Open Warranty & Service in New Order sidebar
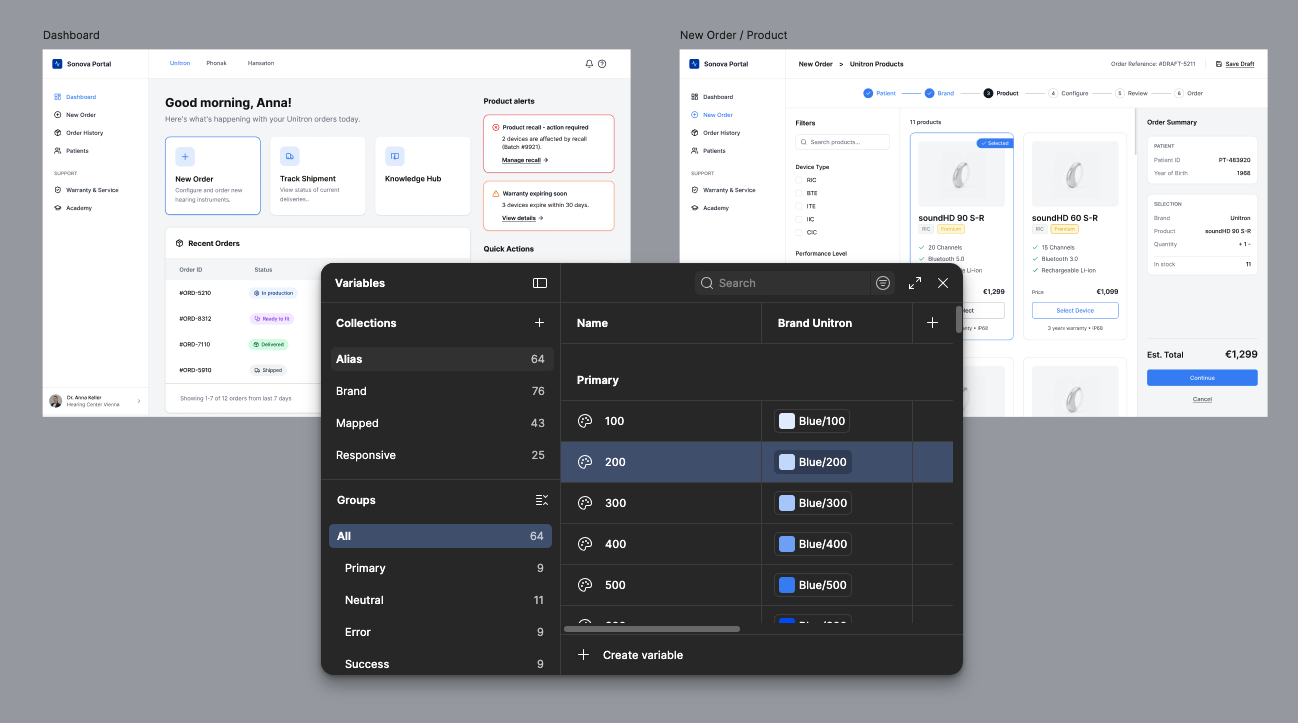1298x723 pixels. [x=722, y=190]
